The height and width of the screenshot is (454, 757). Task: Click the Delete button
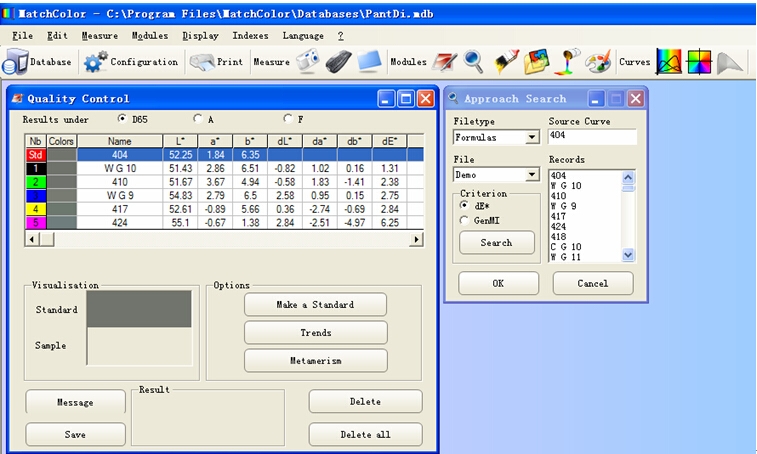[365, 402]
